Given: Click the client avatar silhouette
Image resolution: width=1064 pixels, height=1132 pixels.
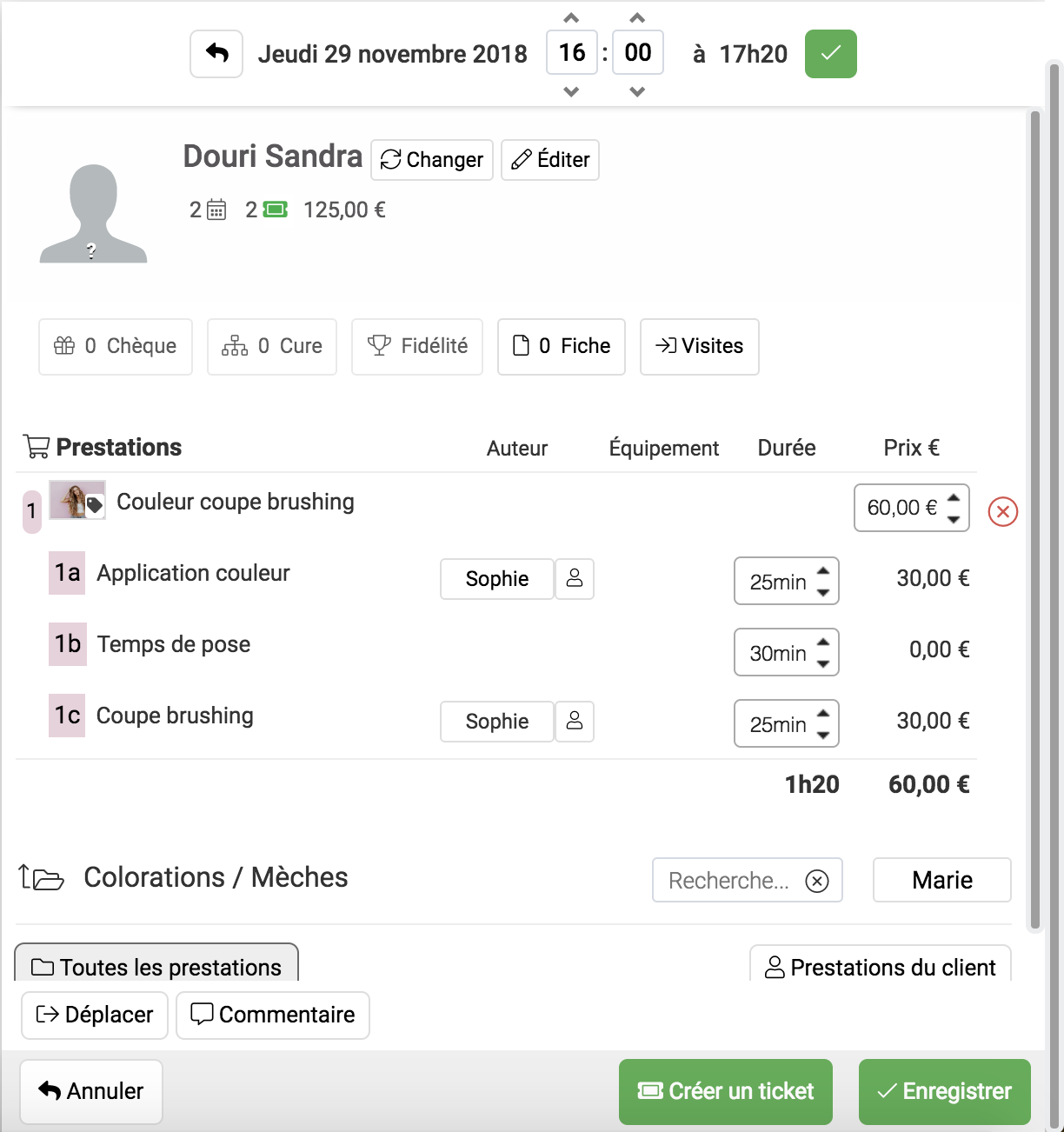Looking at the screenshot, I should (93, 213).
